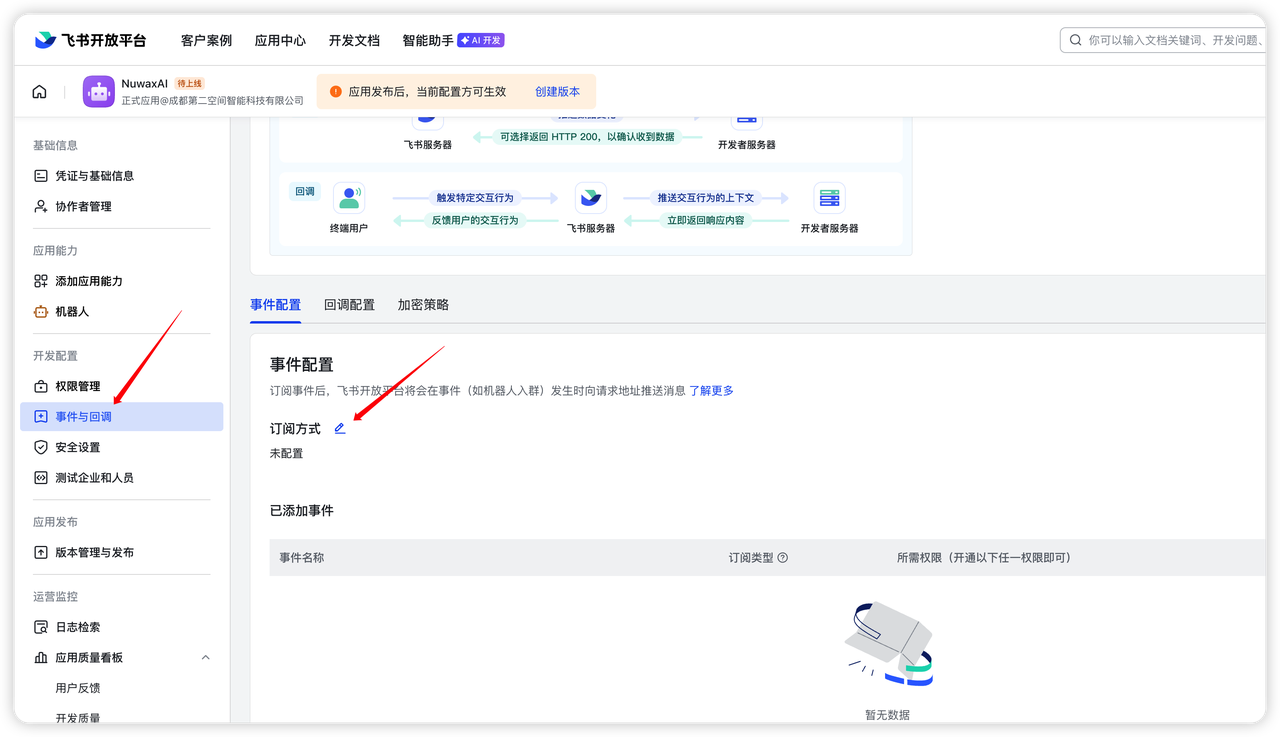The height and width of the screenshot is (737, 1280).
Task: Click the 已添加事件 heading
Action: 302,511
